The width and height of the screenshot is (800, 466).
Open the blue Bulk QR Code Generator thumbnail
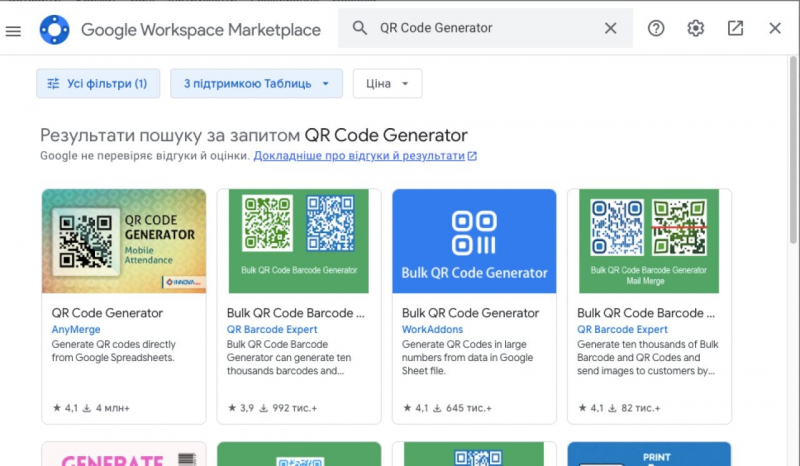474,241
